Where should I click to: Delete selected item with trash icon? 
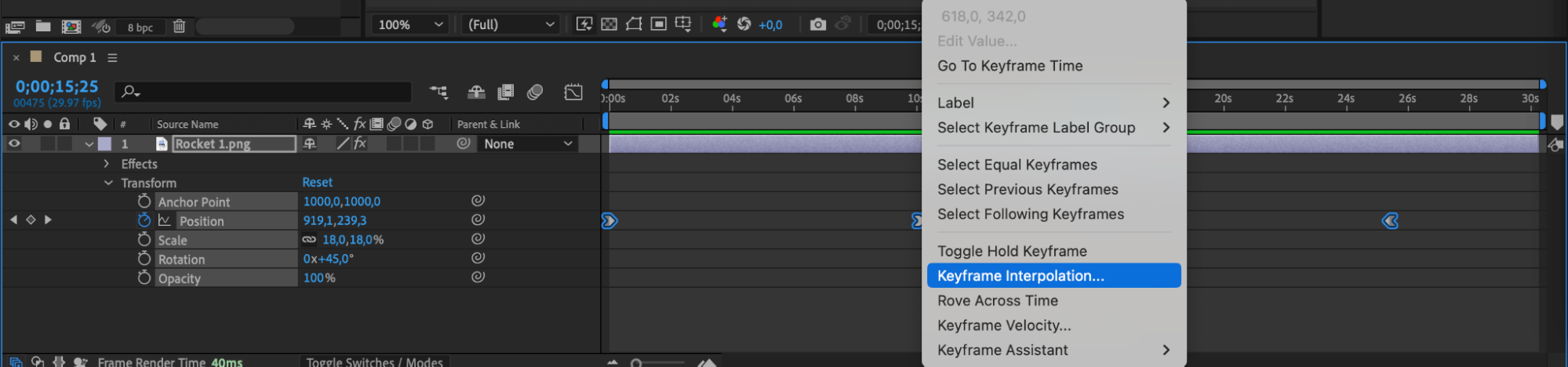pyautogui.click(x=179, y=27)
